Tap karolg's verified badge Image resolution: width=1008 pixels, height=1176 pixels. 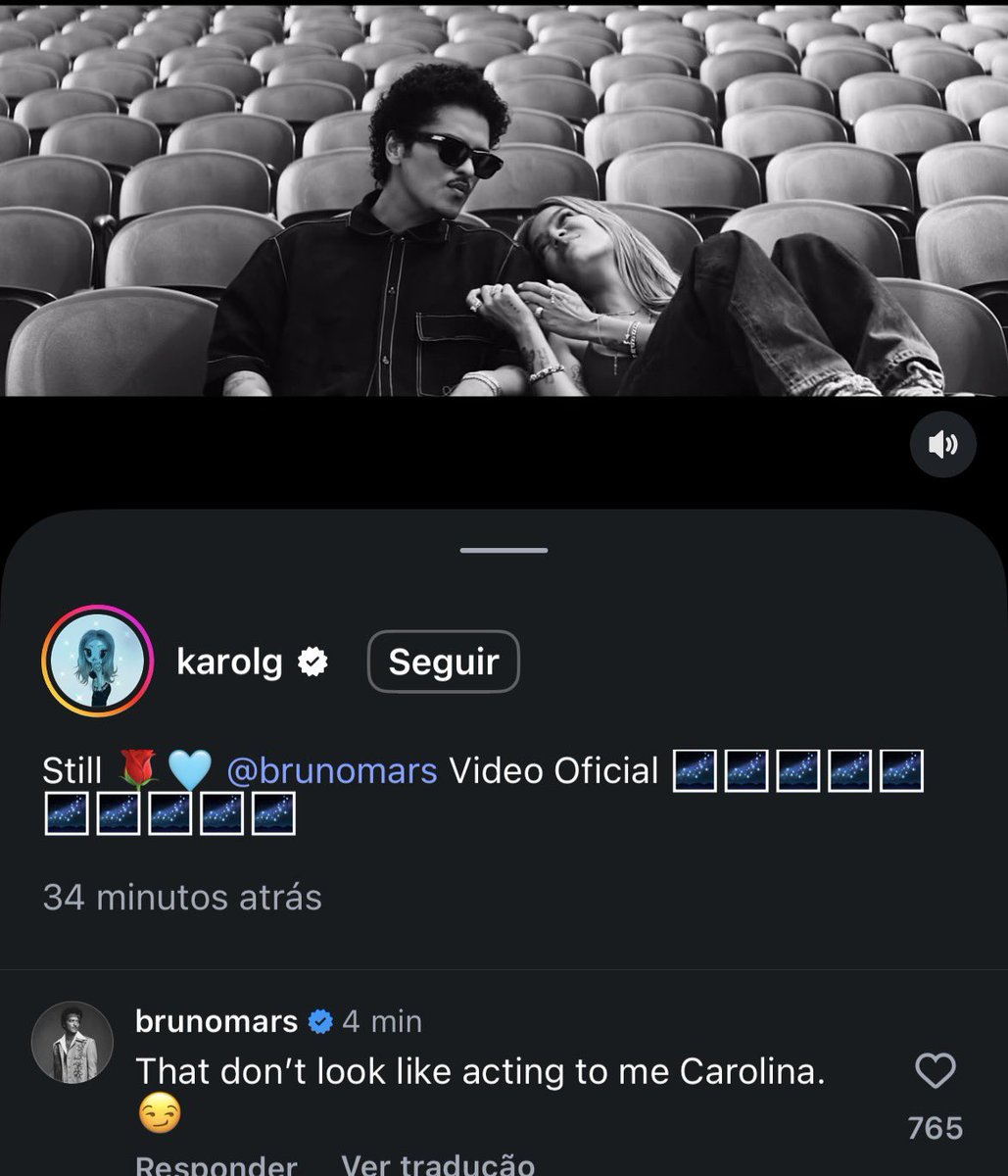[312, 663]
